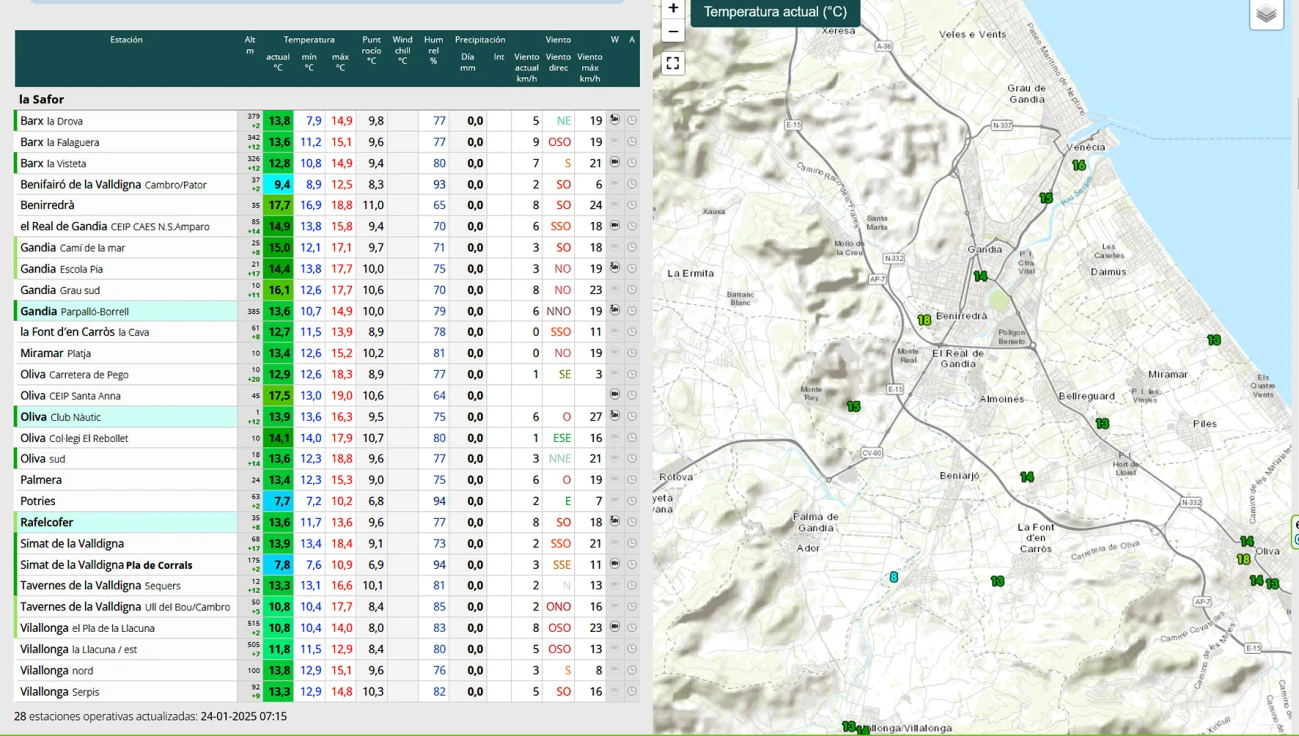1299x736 pixels.
Task: Sort by Hum rel % header
Action: pyautogui.click(x=433, y=51)
